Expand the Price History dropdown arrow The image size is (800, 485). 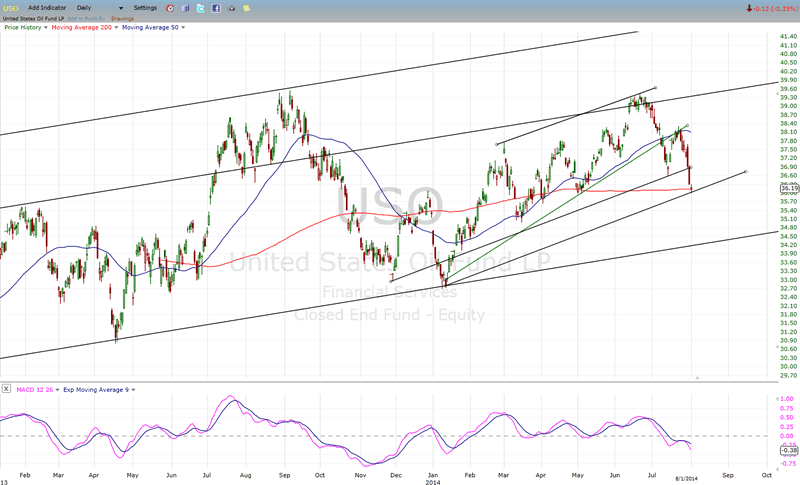pyautogui.click(x=45, y=28)
